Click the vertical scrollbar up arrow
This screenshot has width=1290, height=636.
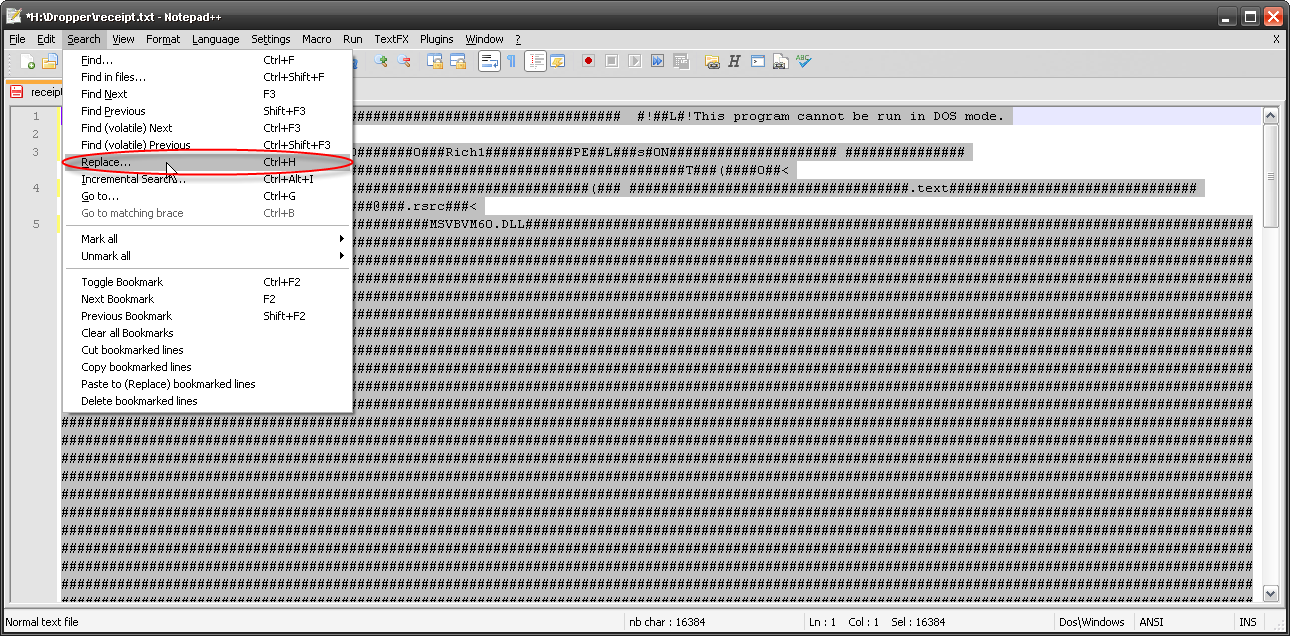pos(1271,115)
